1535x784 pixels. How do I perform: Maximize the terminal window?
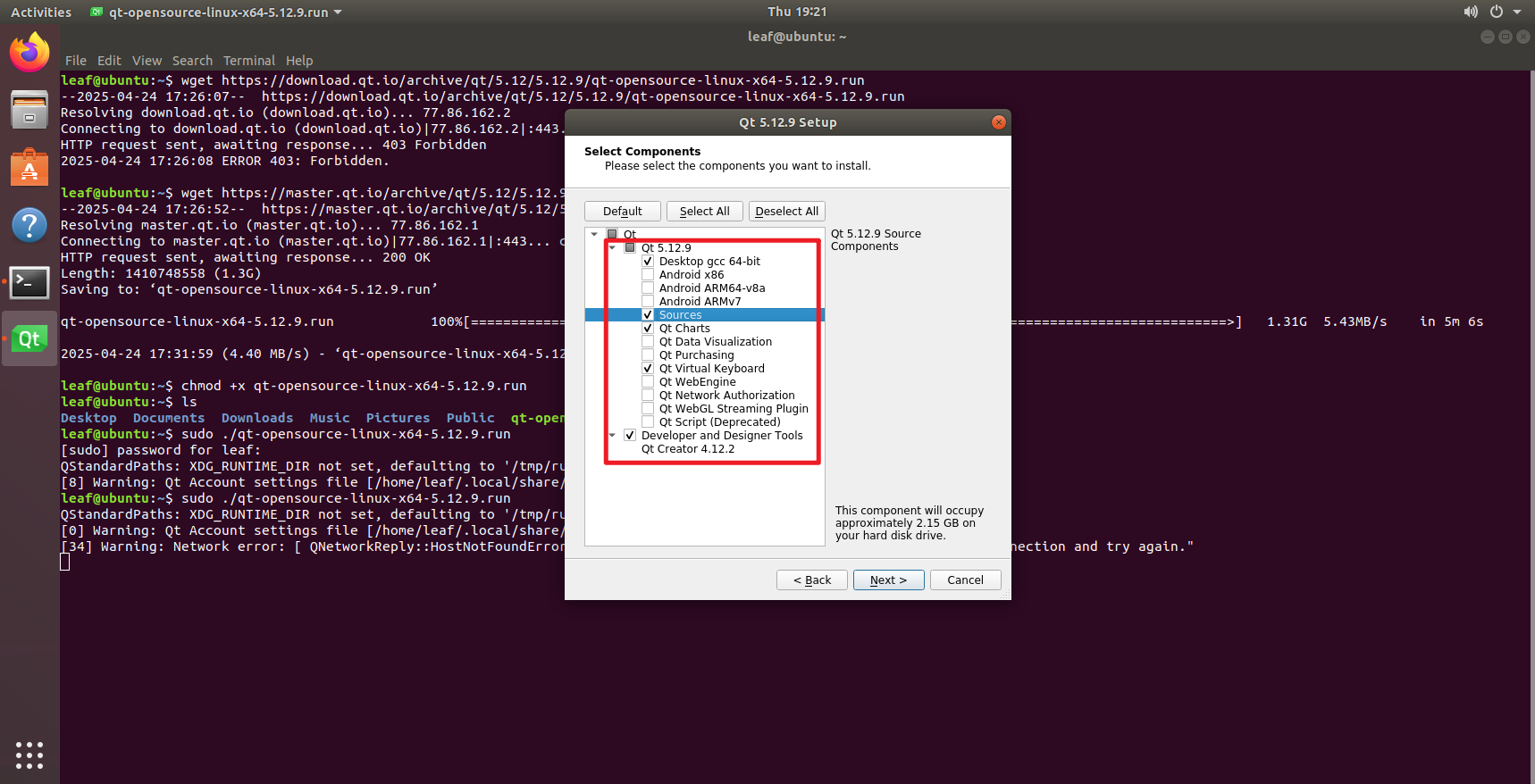pos(1506,37)
